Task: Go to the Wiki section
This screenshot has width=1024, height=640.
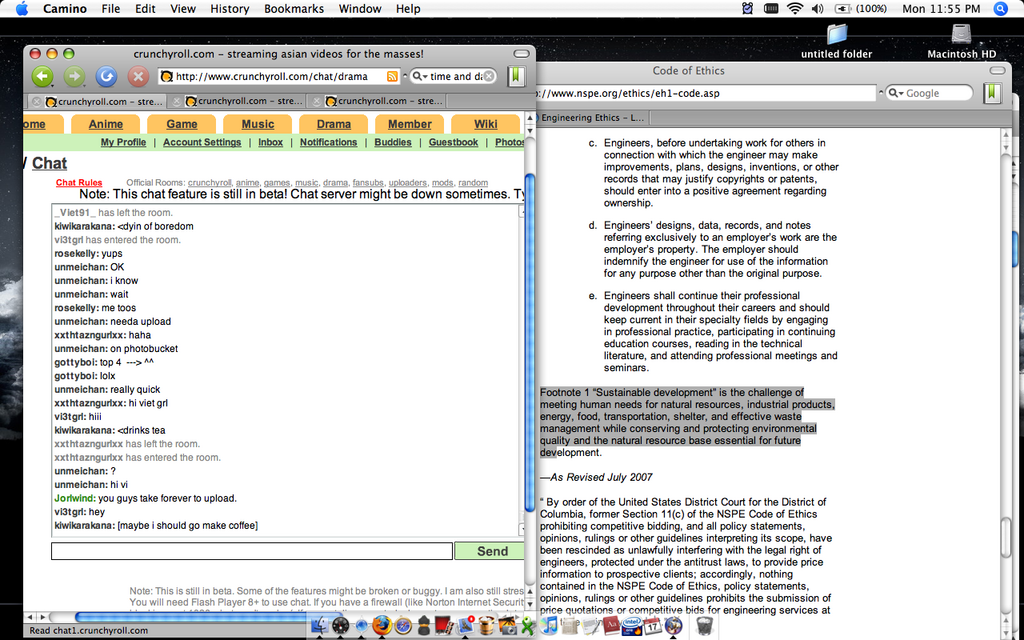Action: pyautogui.click(x=485, y=124)
